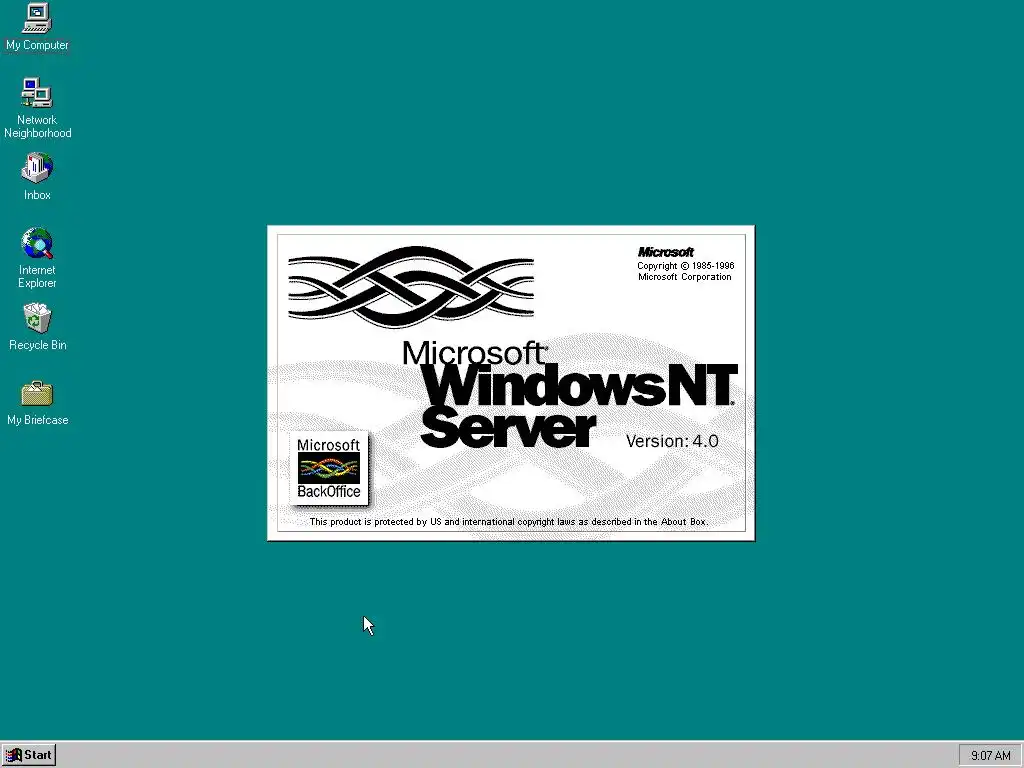Click the 9:07 AM taskbar clock
1024x768 pixels.
tap(990, 756)
